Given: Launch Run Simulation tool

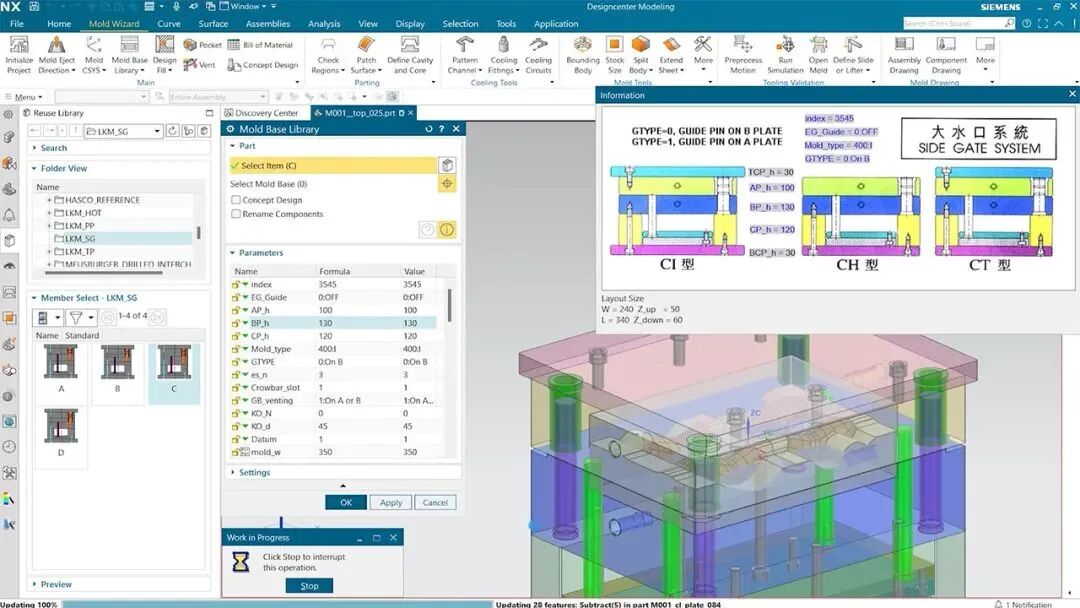Looking at the screenshot, I should [x=785, y=46].
